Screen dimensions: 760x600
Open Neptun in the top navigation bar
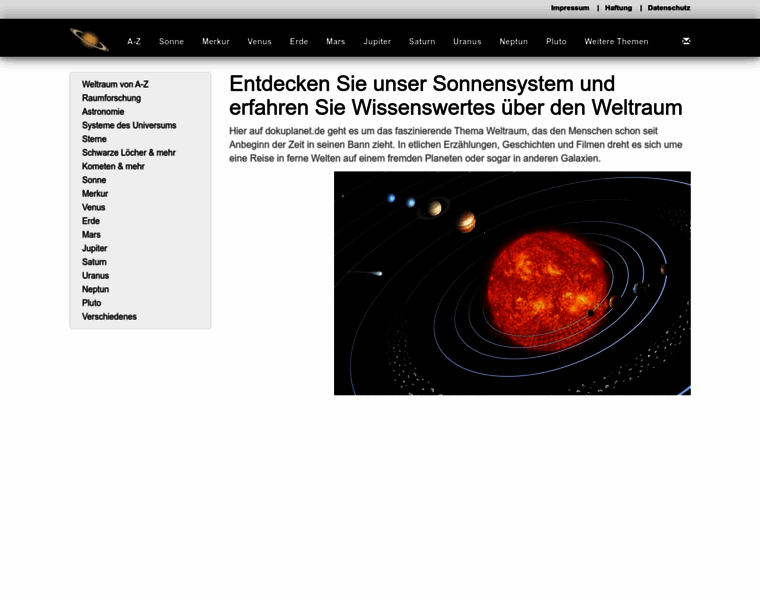513,42
